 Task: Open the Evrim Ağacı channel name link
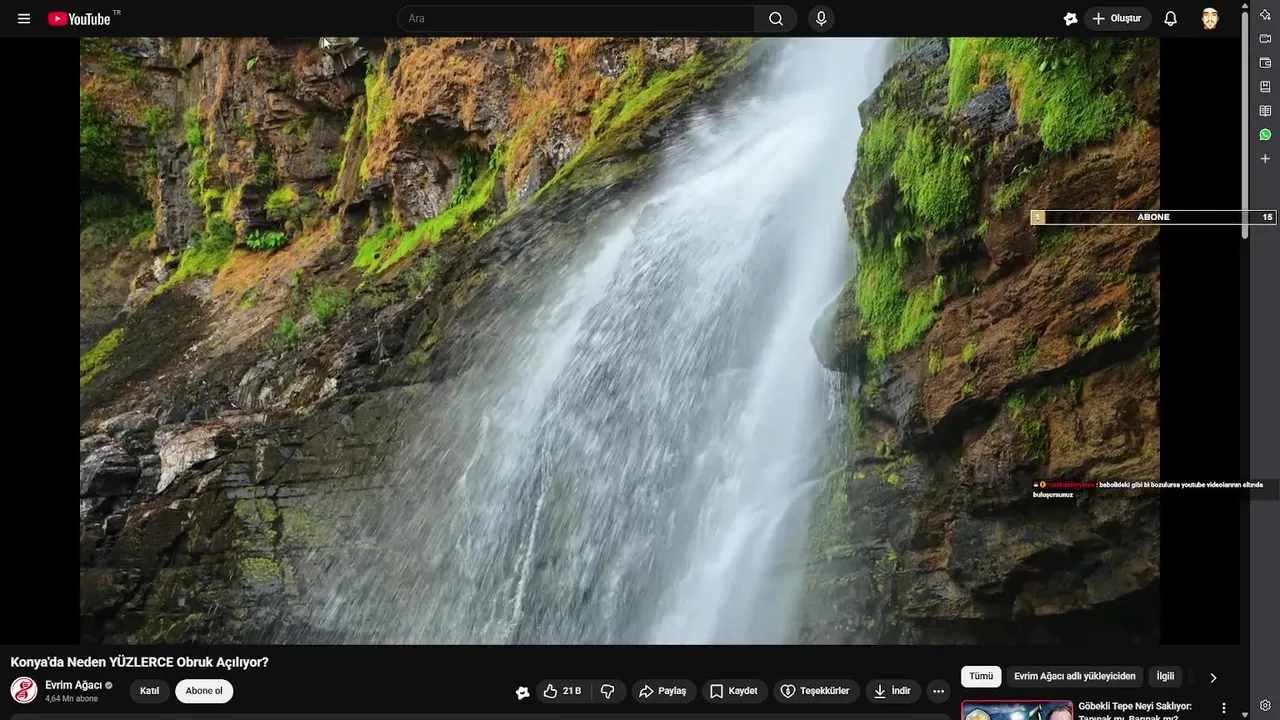pos(73,685)
